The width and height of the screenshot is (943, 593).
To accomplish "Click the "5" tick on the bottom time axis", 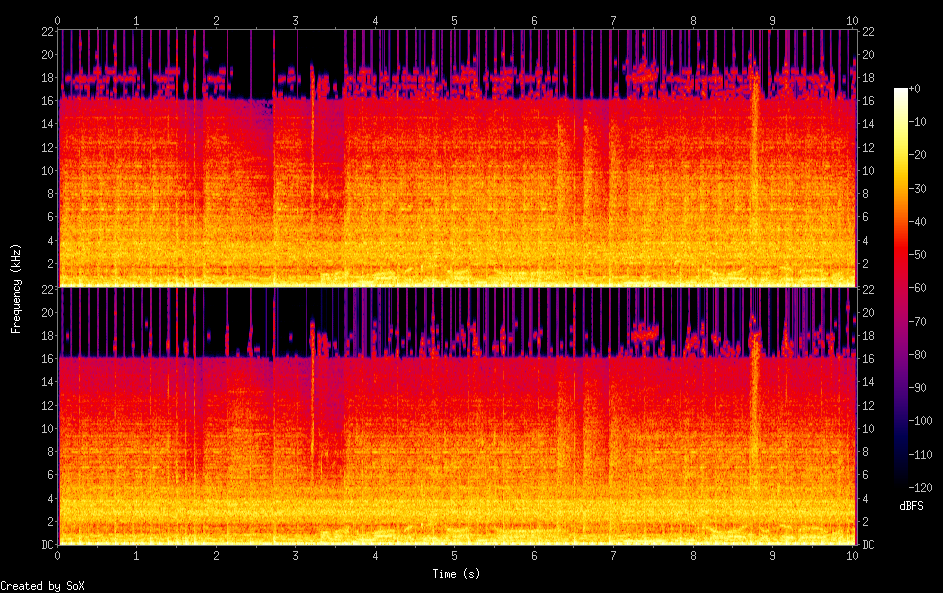I will click(x=455, y=554).
